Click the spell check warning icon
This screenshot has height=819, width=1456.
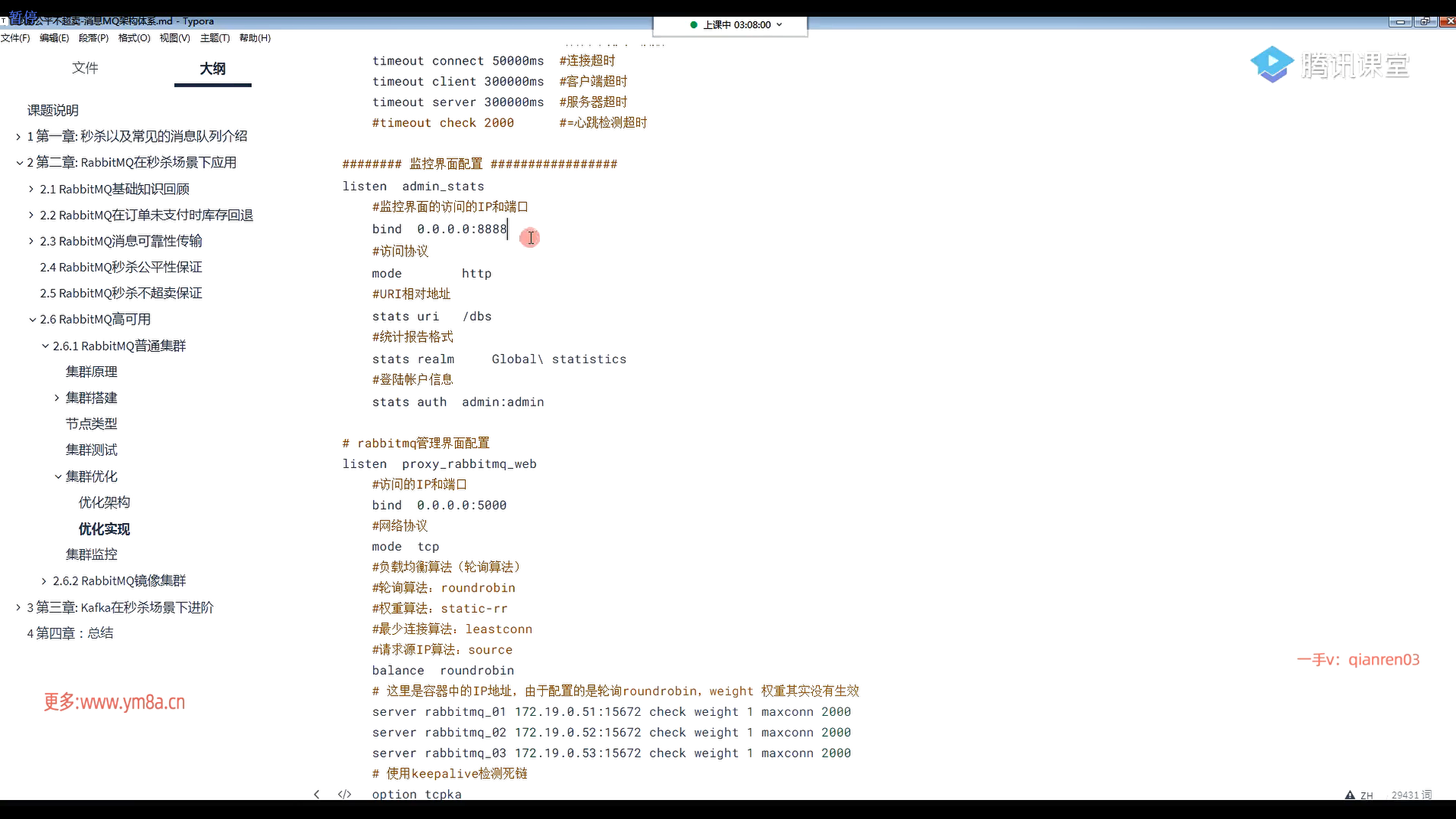(x=1350, y=795)
